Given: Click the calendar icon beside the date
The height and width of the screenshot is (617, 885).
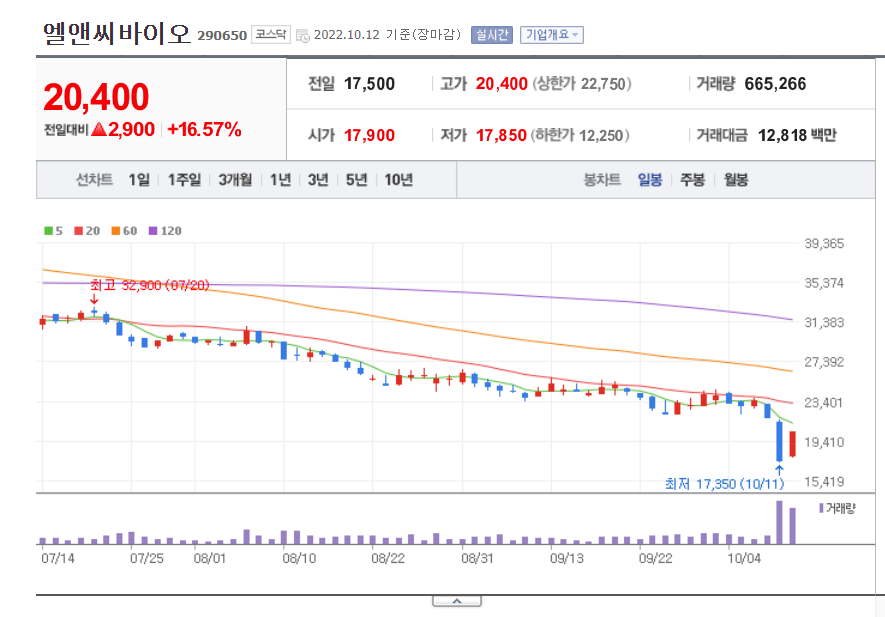Looking at the screenshot, I should tap(303, 36).
